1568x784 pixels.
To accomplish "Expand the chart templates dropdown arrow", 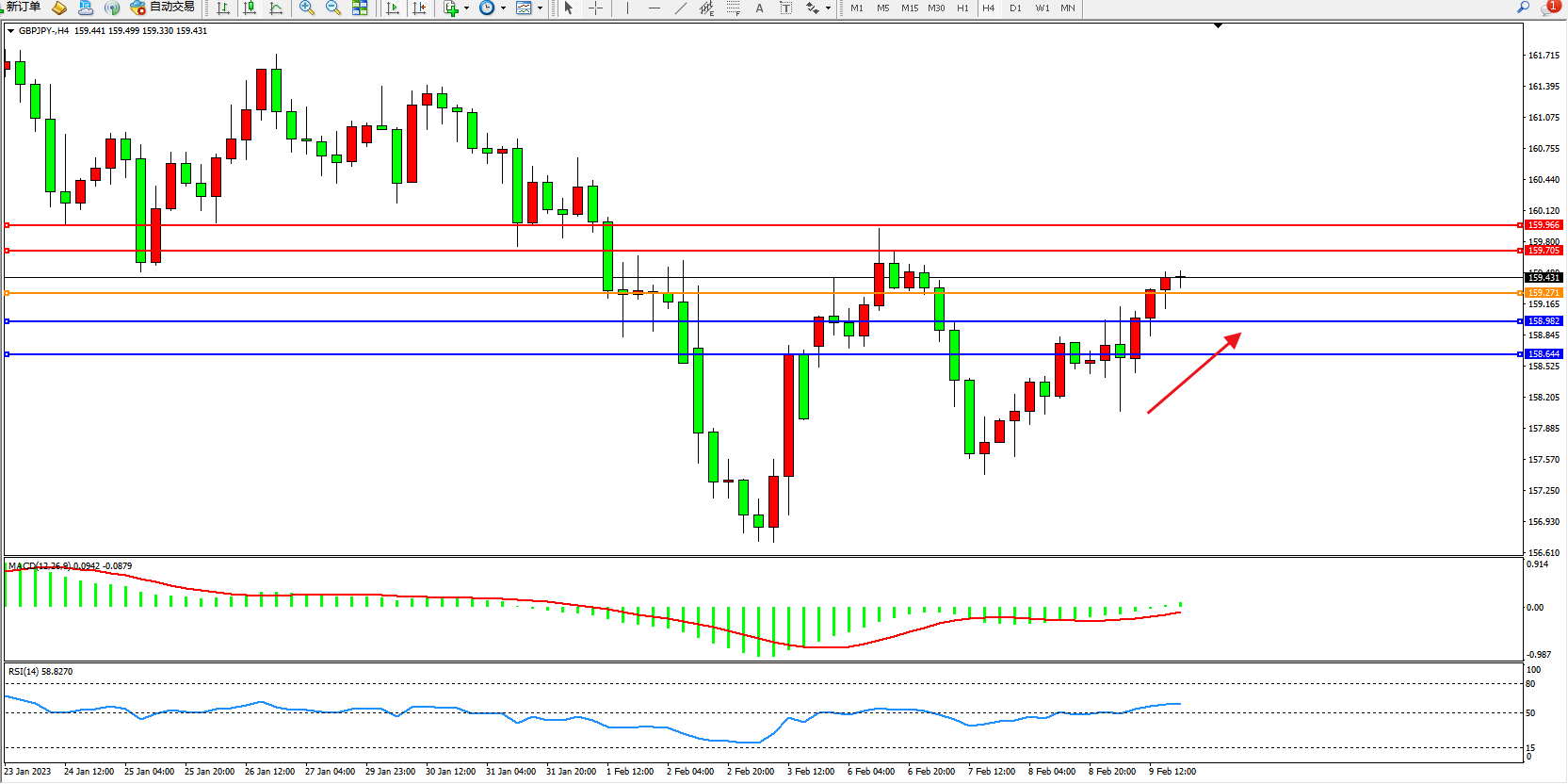I will [x=540, y=8].
